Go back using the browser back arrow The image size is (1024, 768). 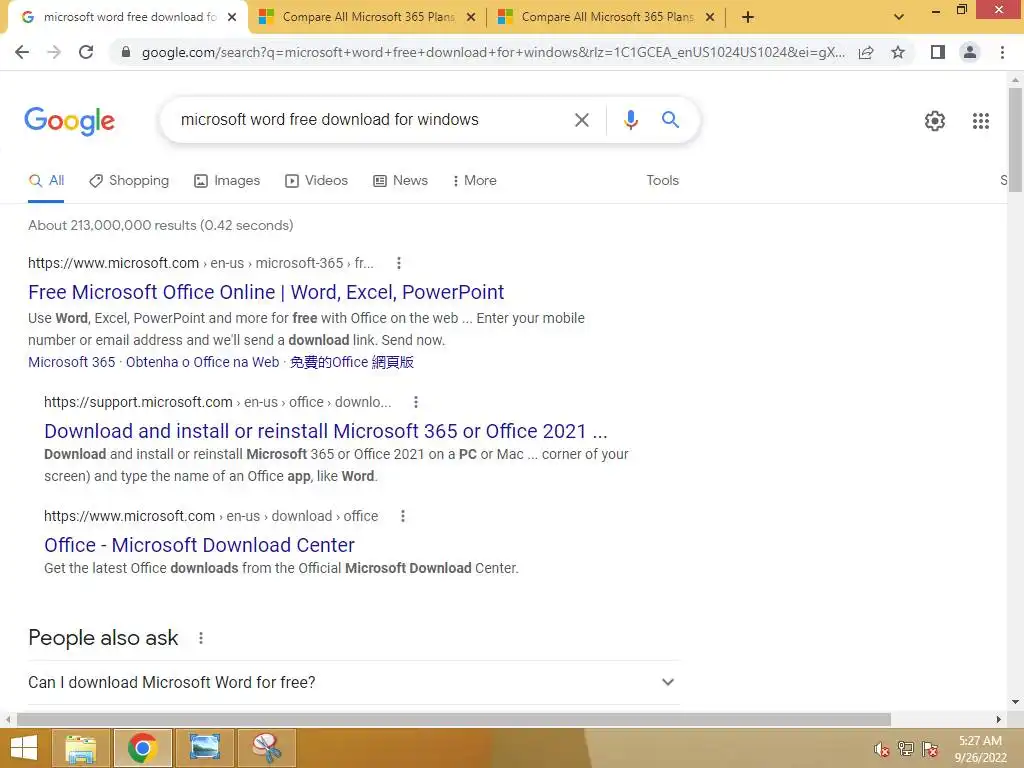(22, 52)
